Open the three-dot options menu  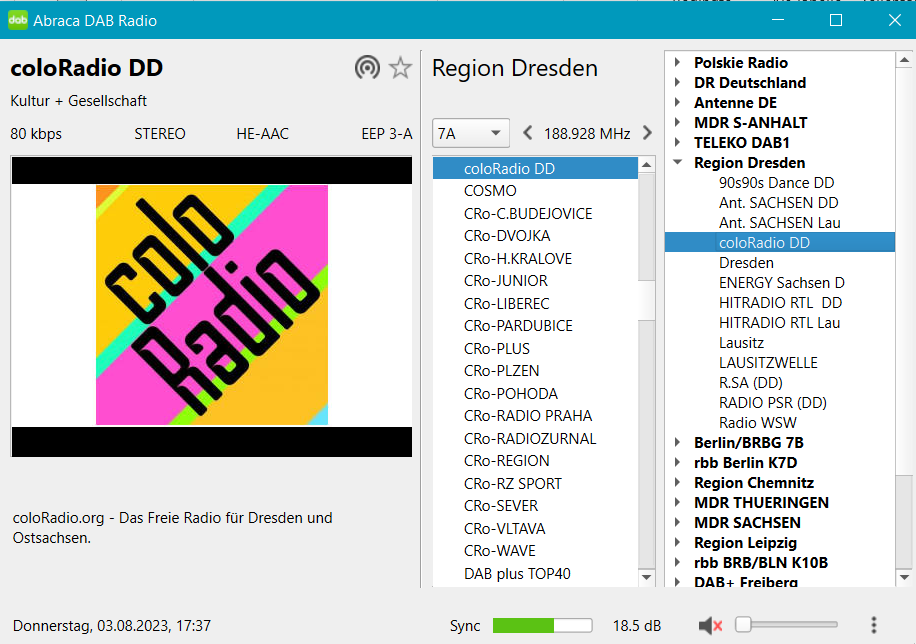(x=874, y=625)
